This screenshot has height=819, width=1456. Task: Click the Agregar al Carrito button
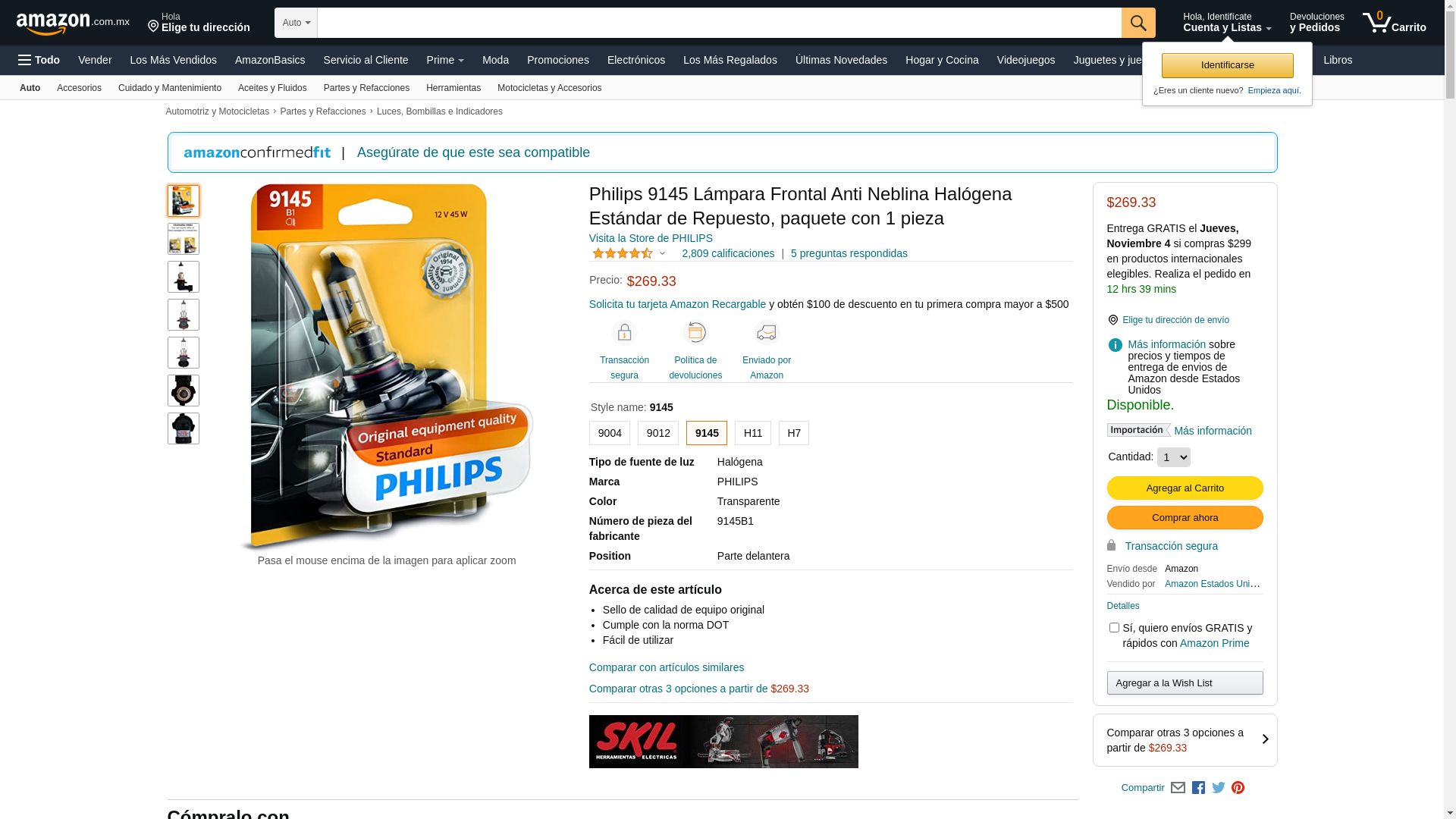click(x=1185, y=488)
